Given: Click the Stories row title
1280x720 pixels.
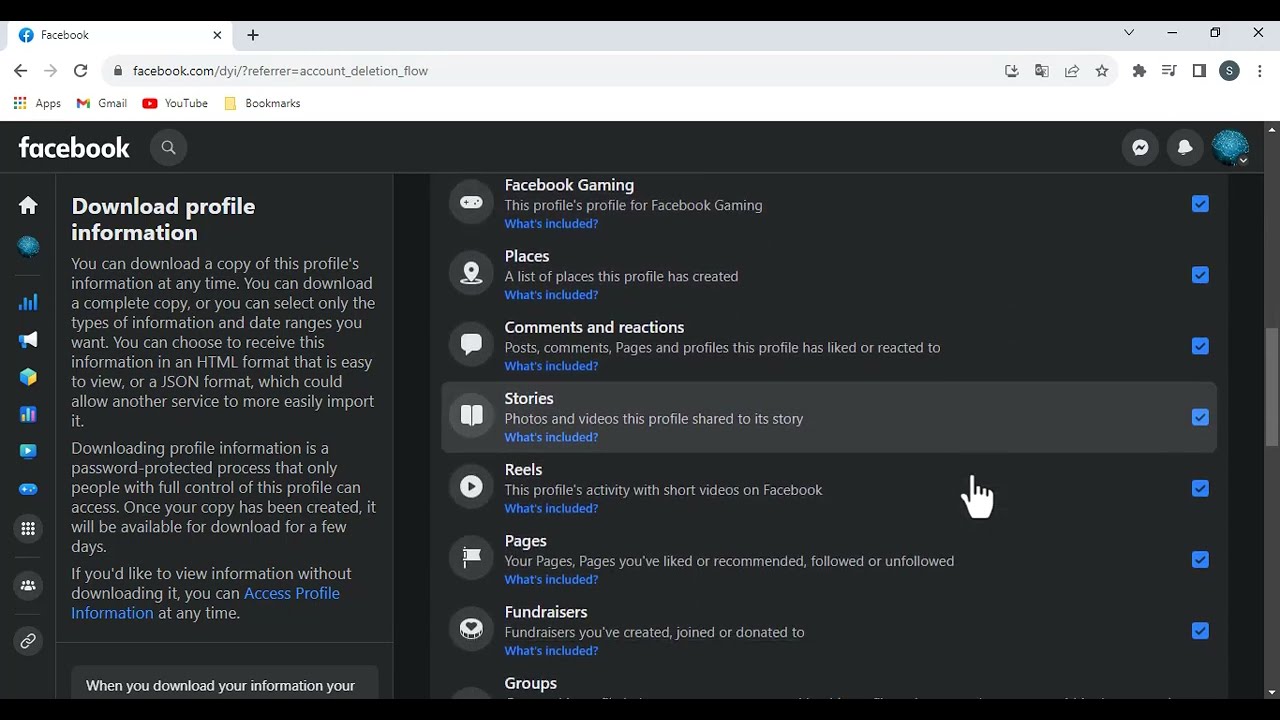Looking at the screenshot, I should point(529,398).
